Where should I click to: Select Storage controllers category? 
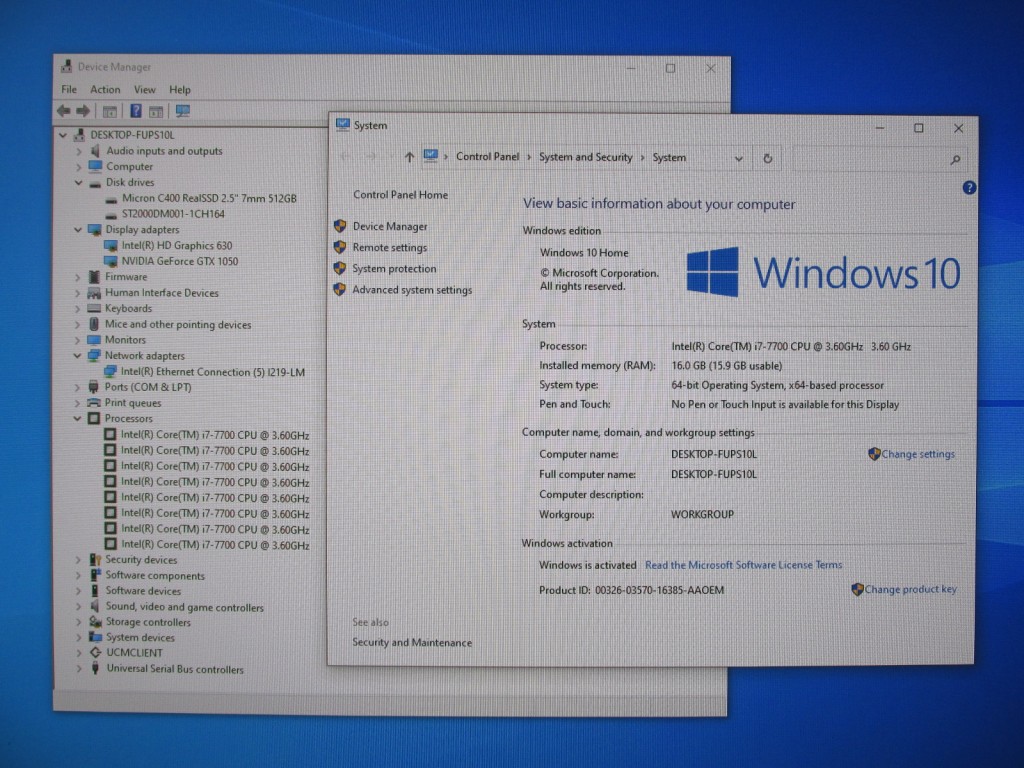(x=148, y=622)
